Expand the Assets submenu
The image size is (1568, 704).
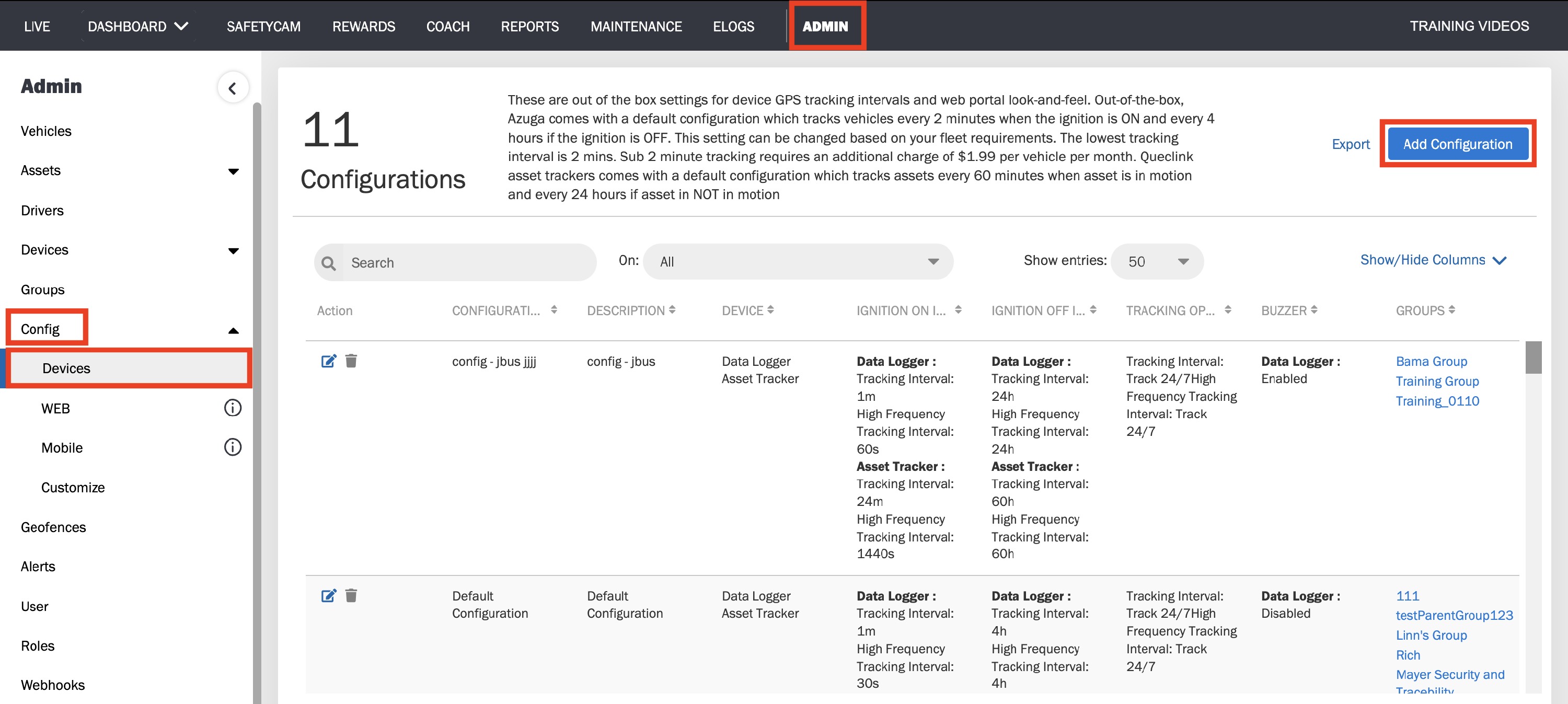click(x=233, y=171)
